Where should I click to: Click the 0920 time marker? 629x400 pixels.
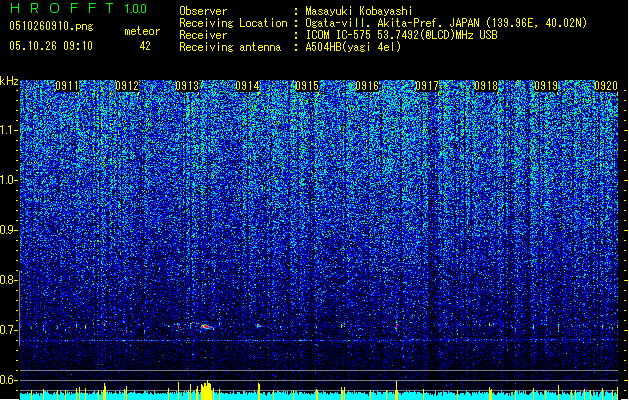pyautogui.click(x=606, y=86)
